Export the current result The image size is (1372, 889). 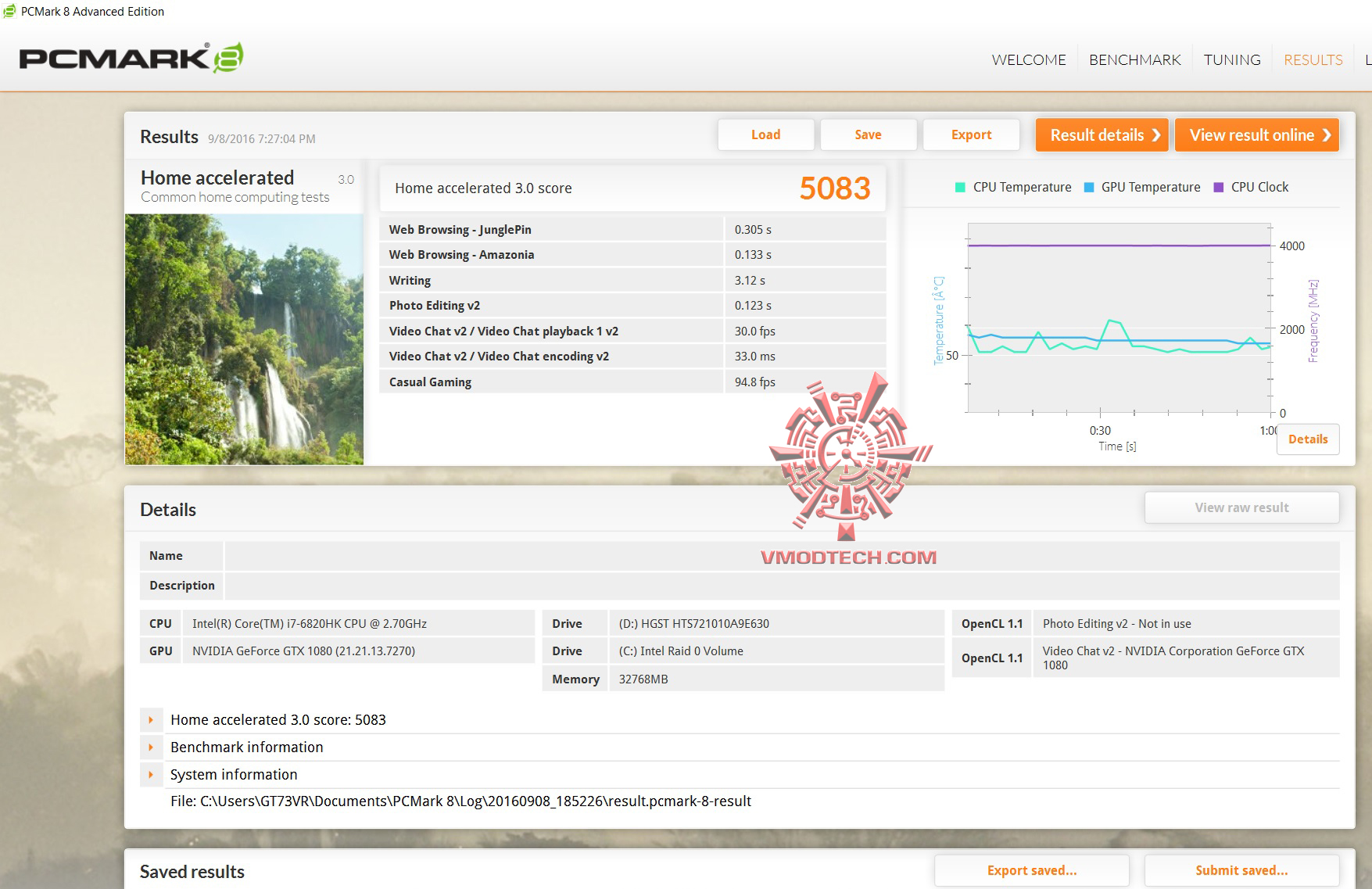coord(971,134)
